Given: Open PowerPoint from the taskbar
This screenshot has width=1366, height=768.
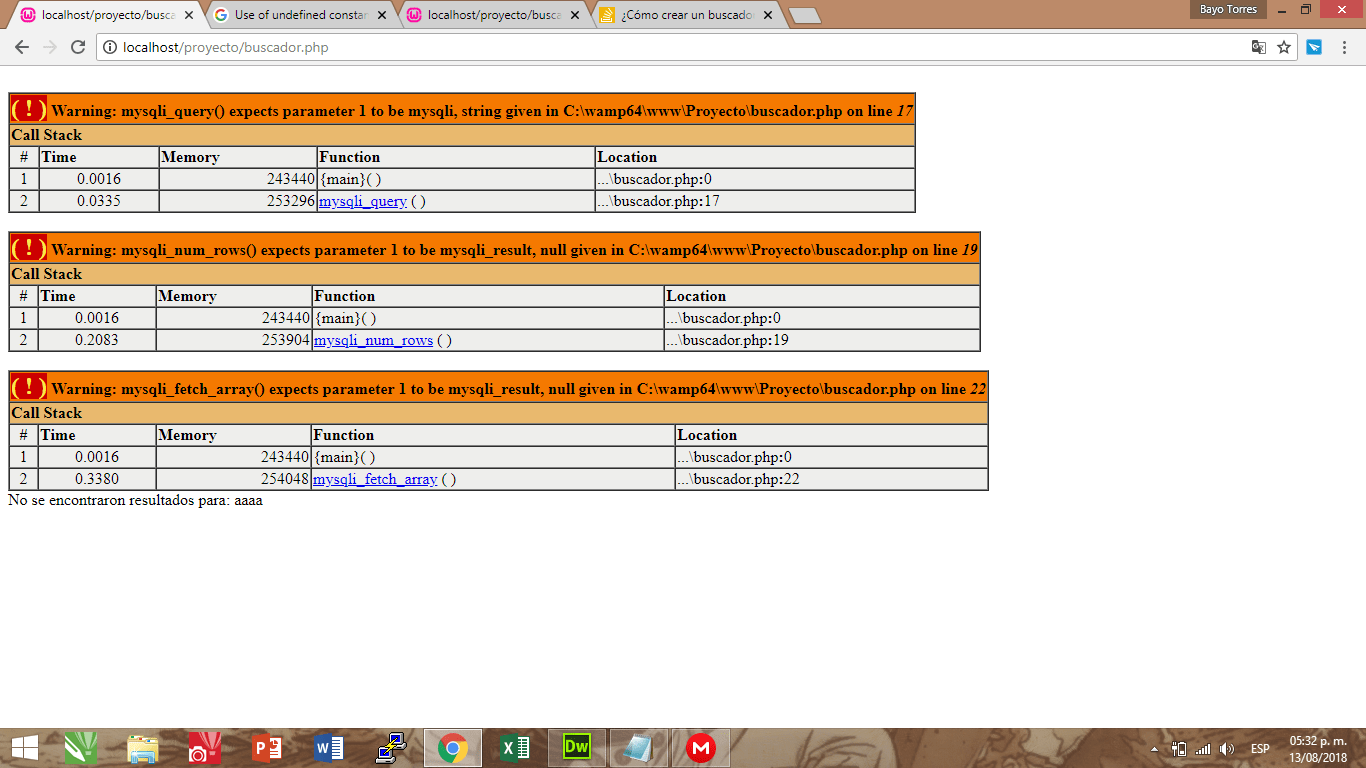Looking at the screenshot, I should point(267,748).
